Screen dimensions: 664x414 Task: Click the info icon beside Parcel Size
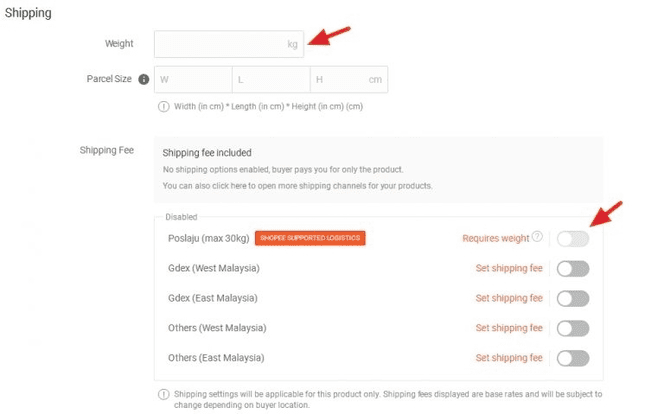pyautogui.click(x=143, y=80)
